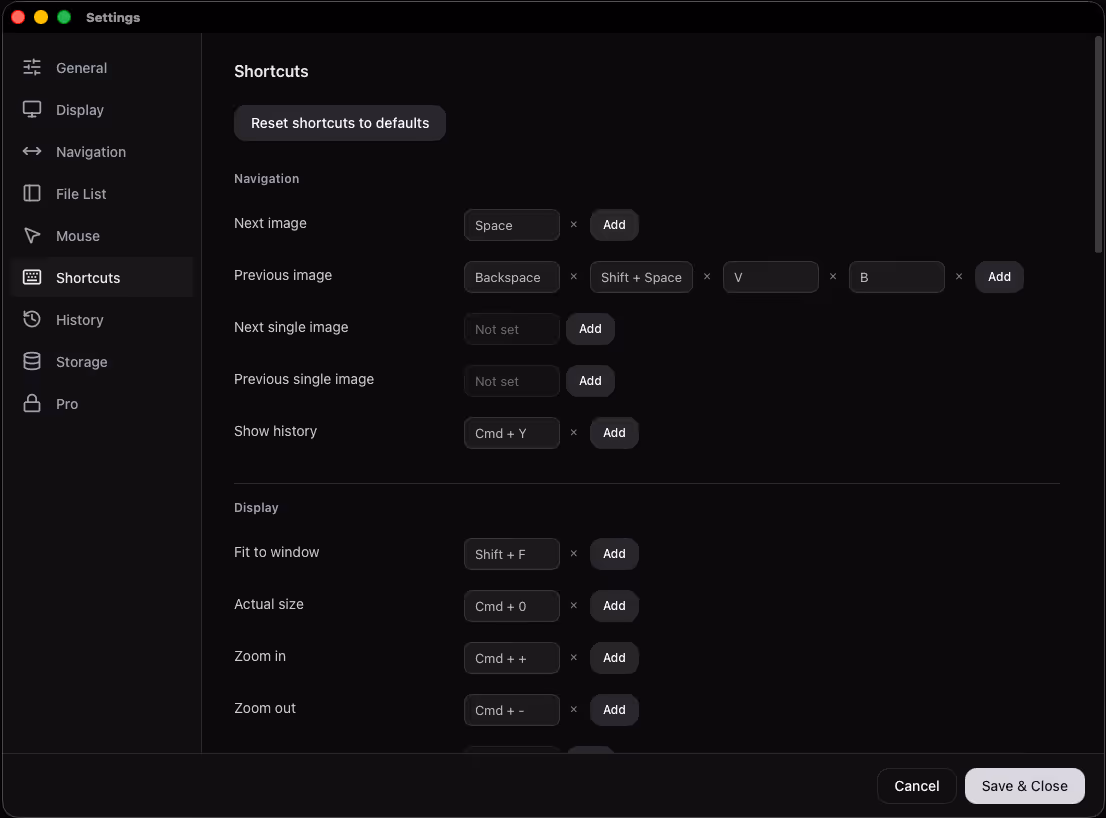1106x818 pixels.
Task: Add a shortcut for Next single image
Action: pyautogui.click(x=590, y=329)
